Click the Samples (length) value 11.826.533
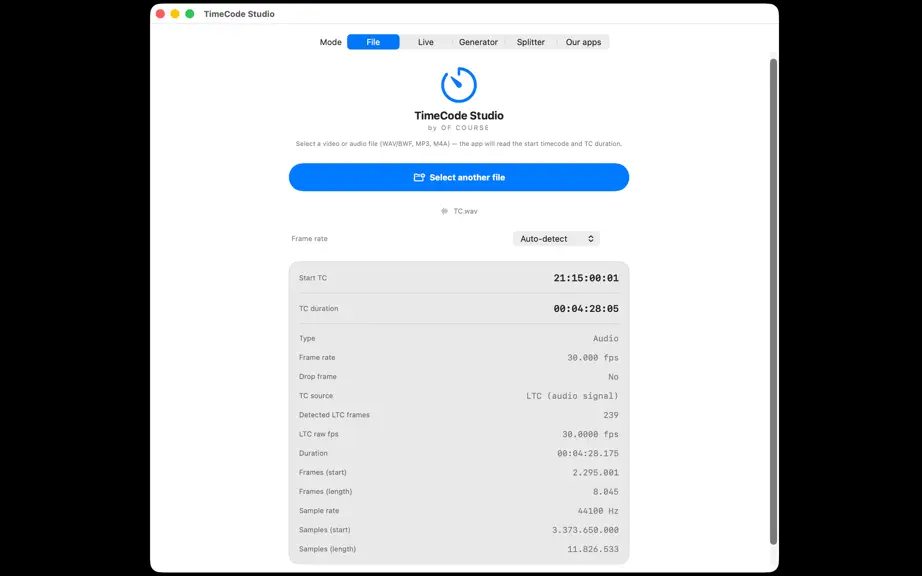 tap(593, 549)
